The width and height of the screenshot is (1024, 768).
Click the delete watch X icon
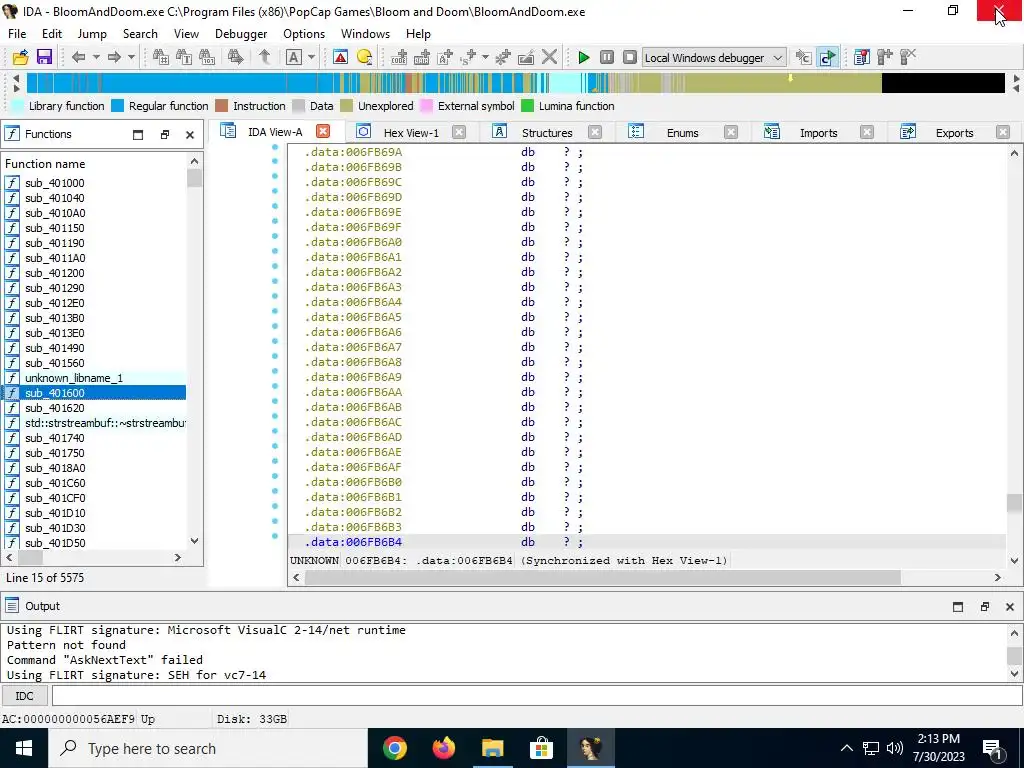(908, 57)
